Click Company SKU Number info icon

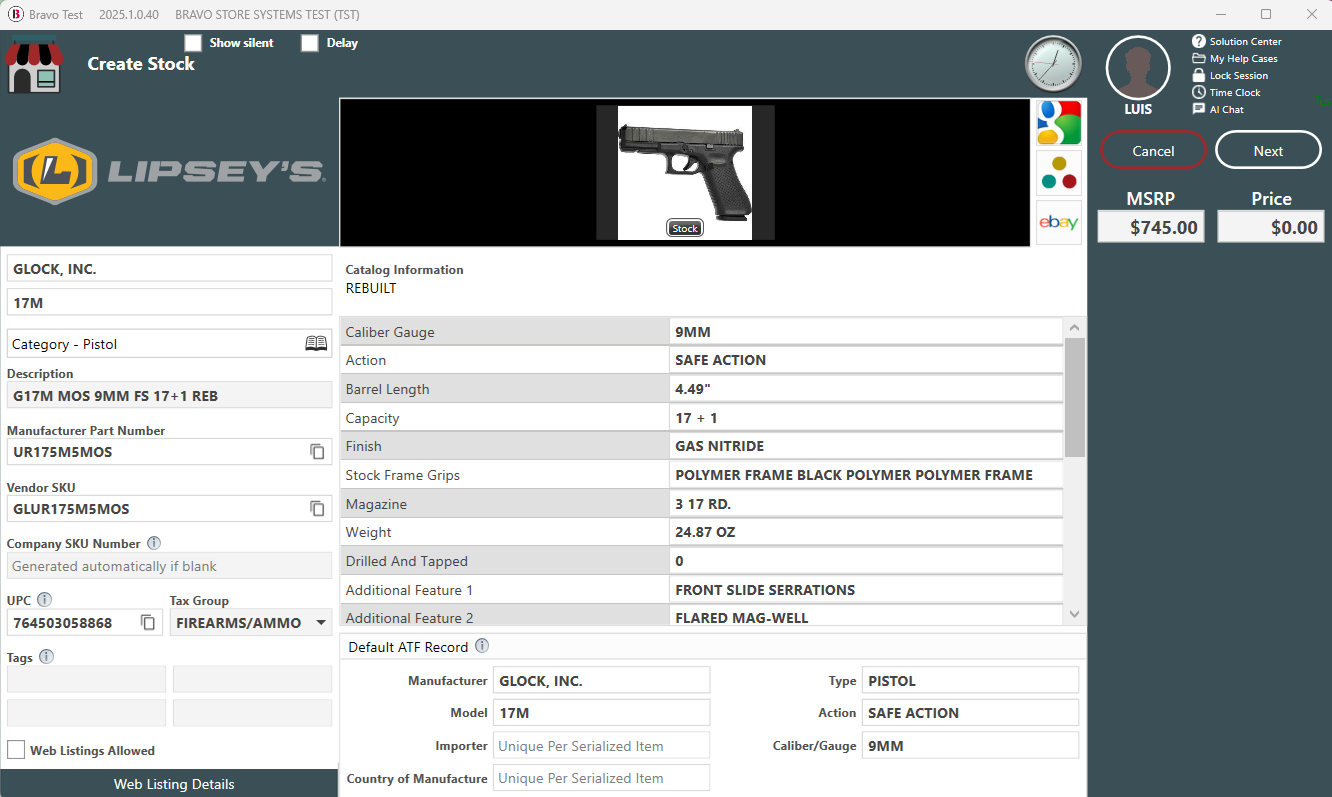(154, 543)
